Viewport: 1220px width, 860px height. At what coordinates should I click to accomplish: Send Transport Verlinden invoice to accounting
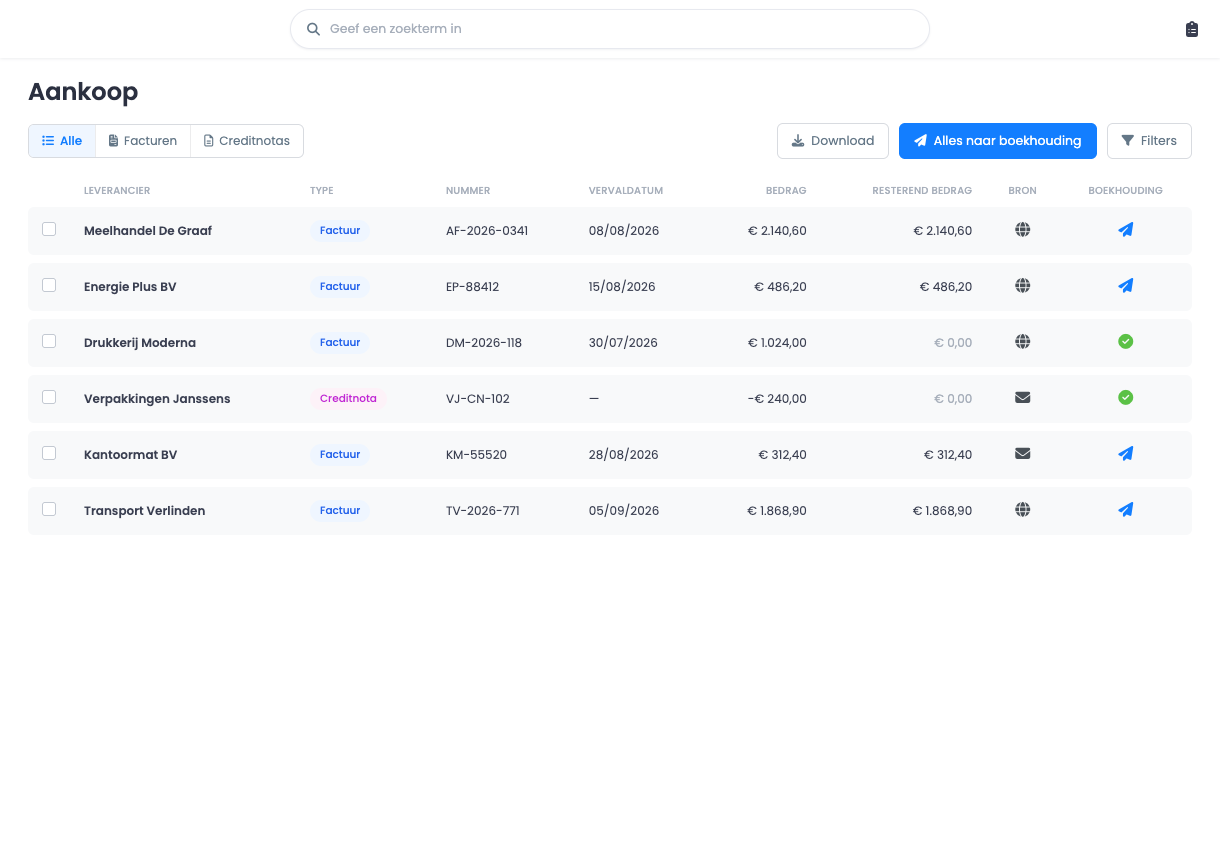[1125, 510]
